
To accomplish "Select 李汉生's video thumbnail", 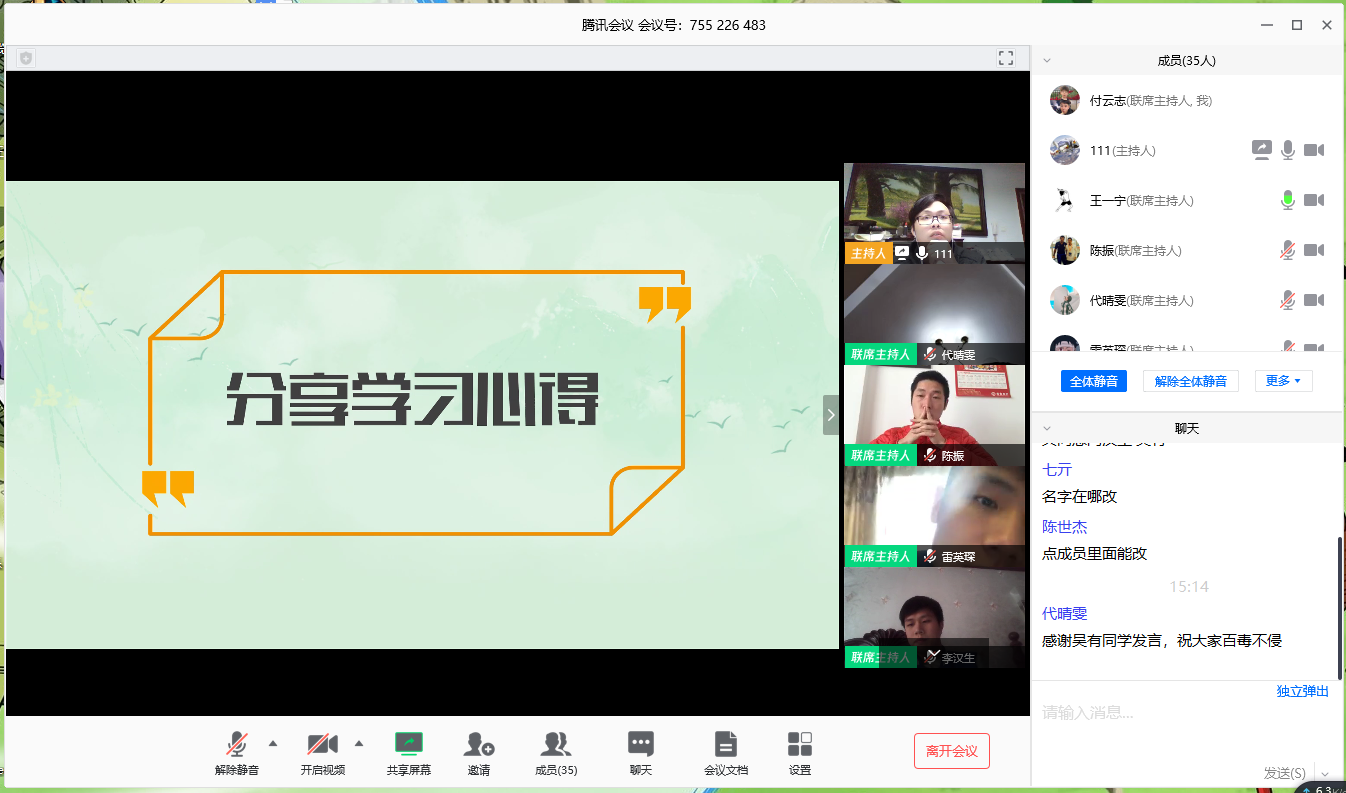I will [934, 617].
